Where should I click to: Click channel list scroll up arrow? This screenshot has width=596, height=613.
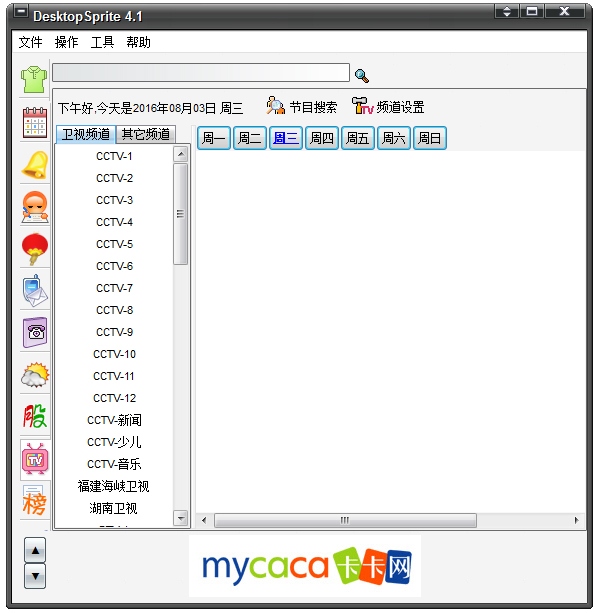(x=181, y=154)
